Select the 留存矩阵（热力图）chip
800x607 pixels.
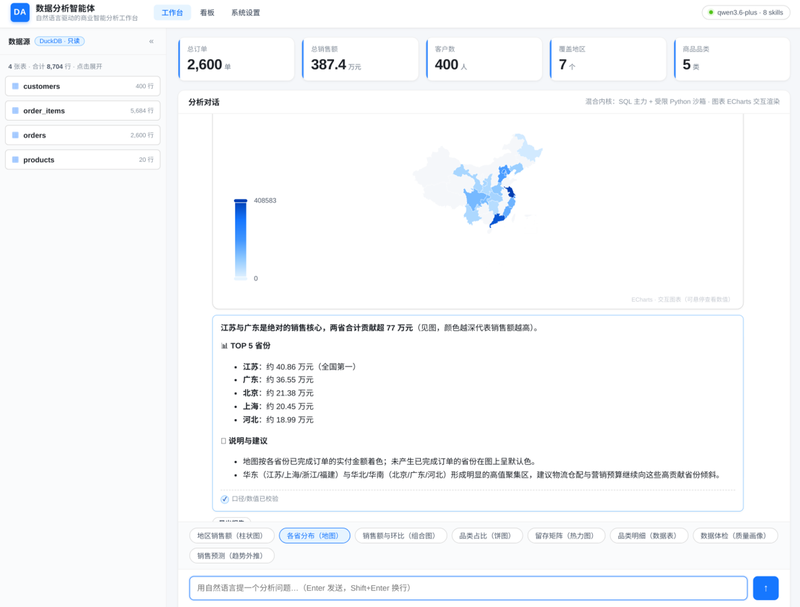tap(566, 536)
